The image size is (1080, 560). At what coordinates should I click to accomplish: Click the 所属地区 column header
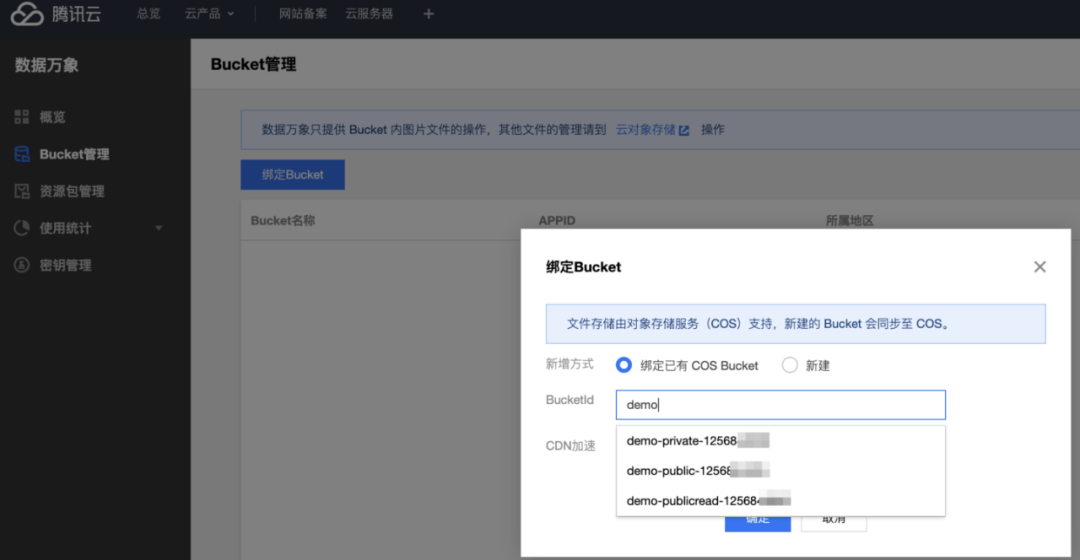849,221
